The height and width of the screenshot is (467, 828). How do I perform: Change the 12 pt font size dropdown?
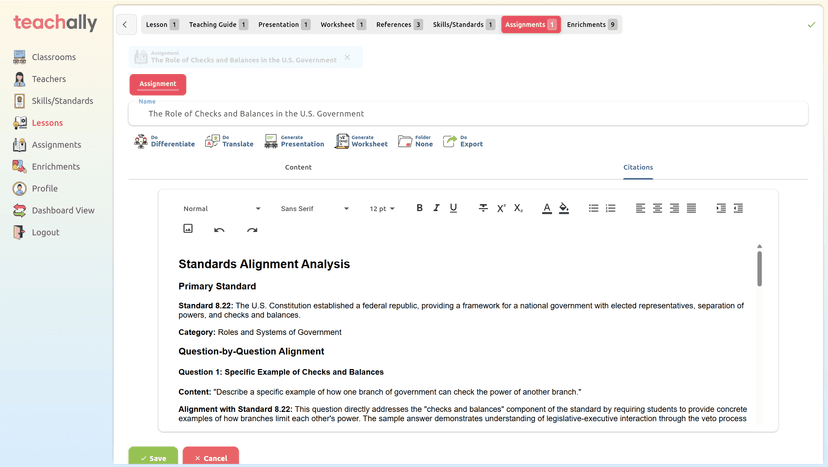click(382, 209)
